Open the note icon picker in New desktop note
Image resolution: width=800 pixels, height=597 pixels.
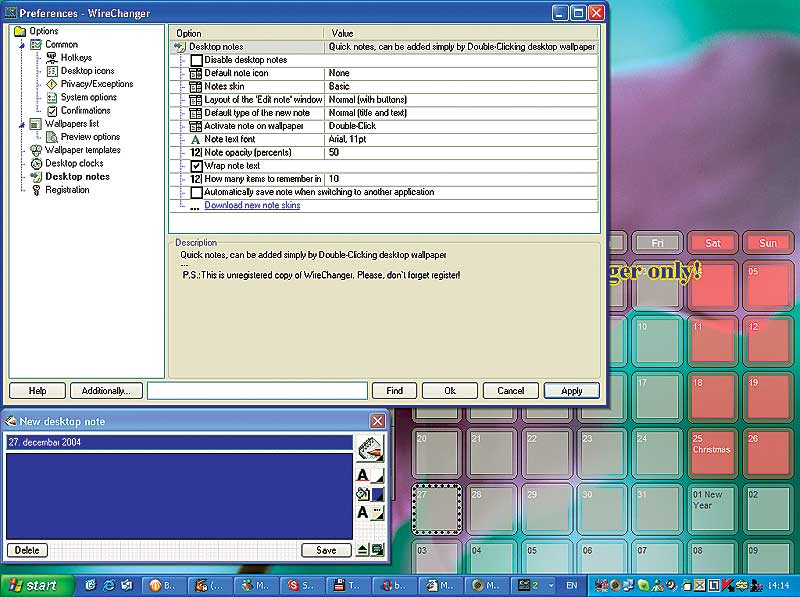370,449
